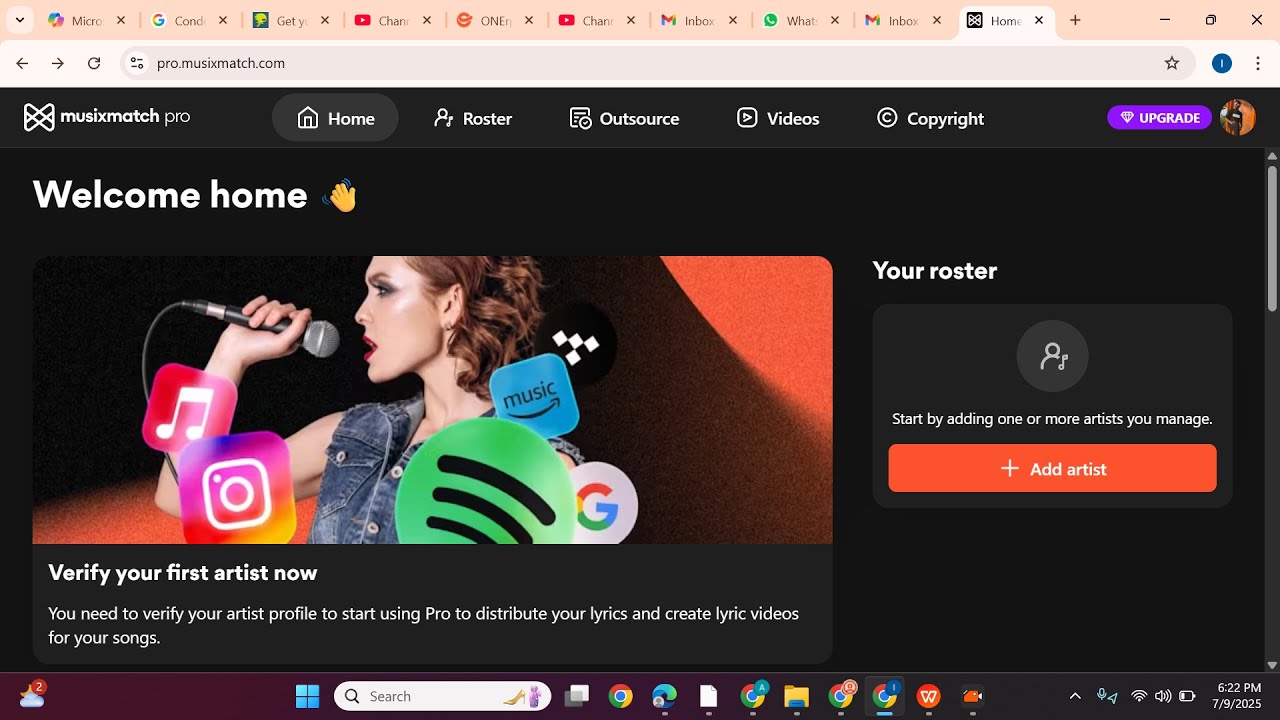Click the battery status icon

(x=1187, y=696)
